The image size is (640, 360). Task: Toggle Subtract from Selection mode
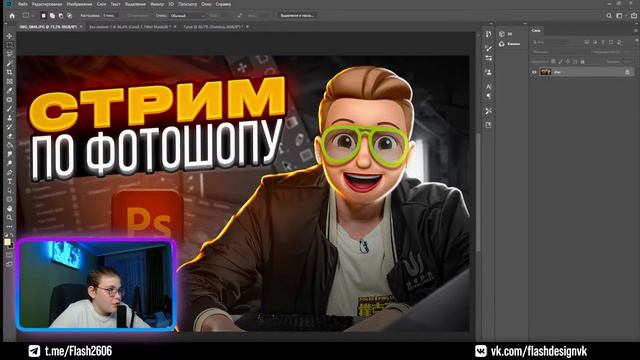tap(61, 16)
